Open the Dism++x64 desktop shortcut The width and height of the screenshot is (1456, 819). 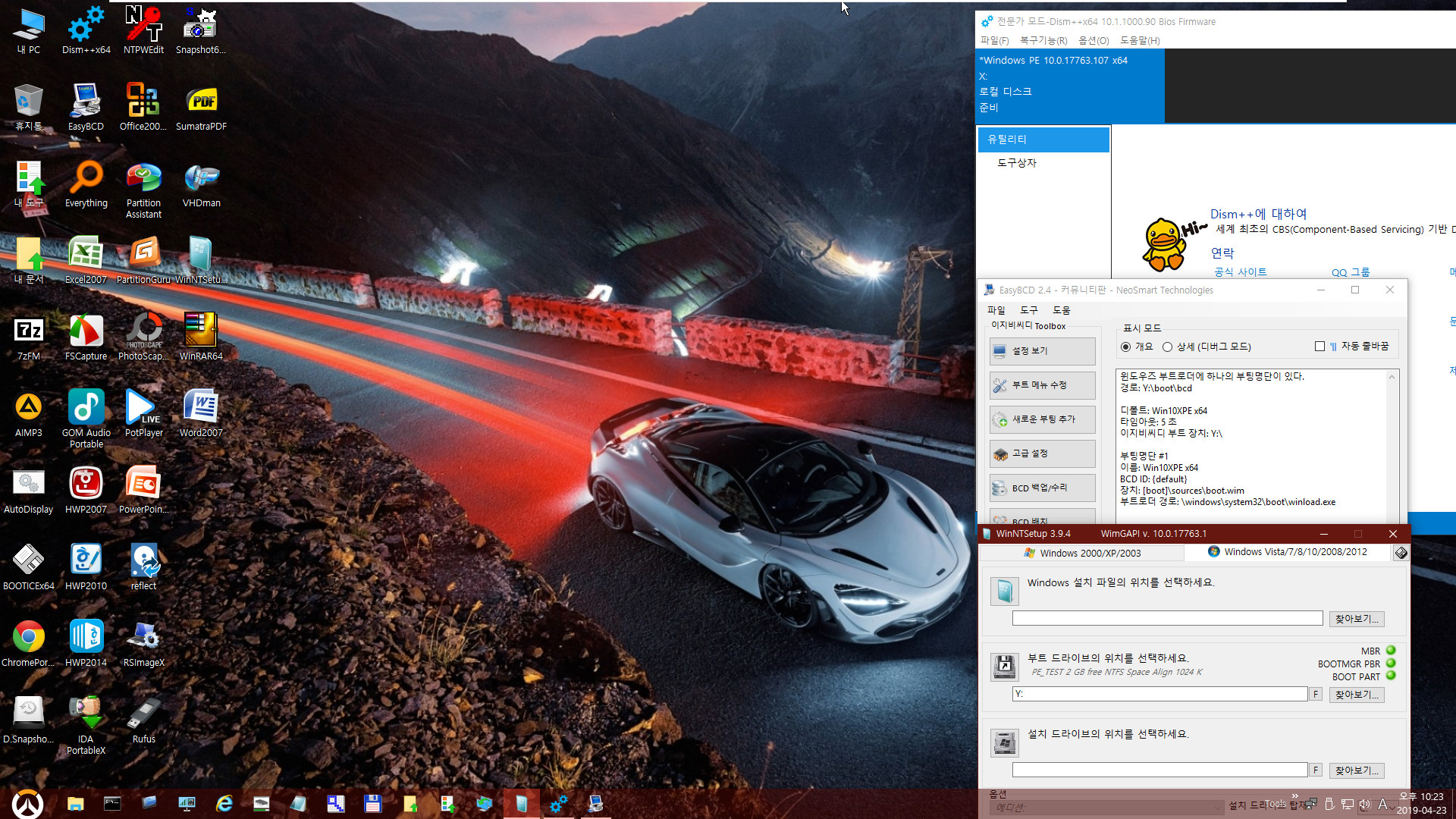[x=86, y=30]
